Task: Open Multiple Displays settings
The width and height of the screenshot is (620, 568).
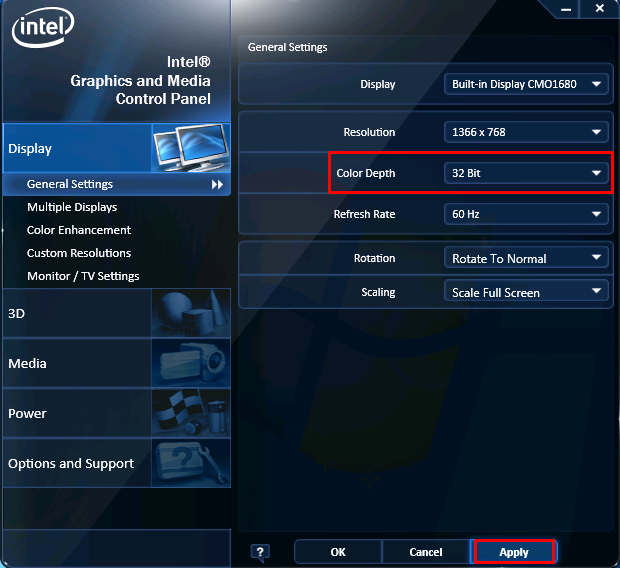Action: pyautogui.click(x=72, y=207)
